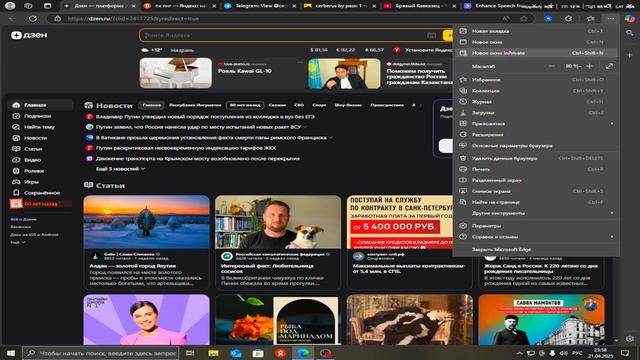Decrease zoom with the minus button

pyautogui.click(x=551, y=66)
